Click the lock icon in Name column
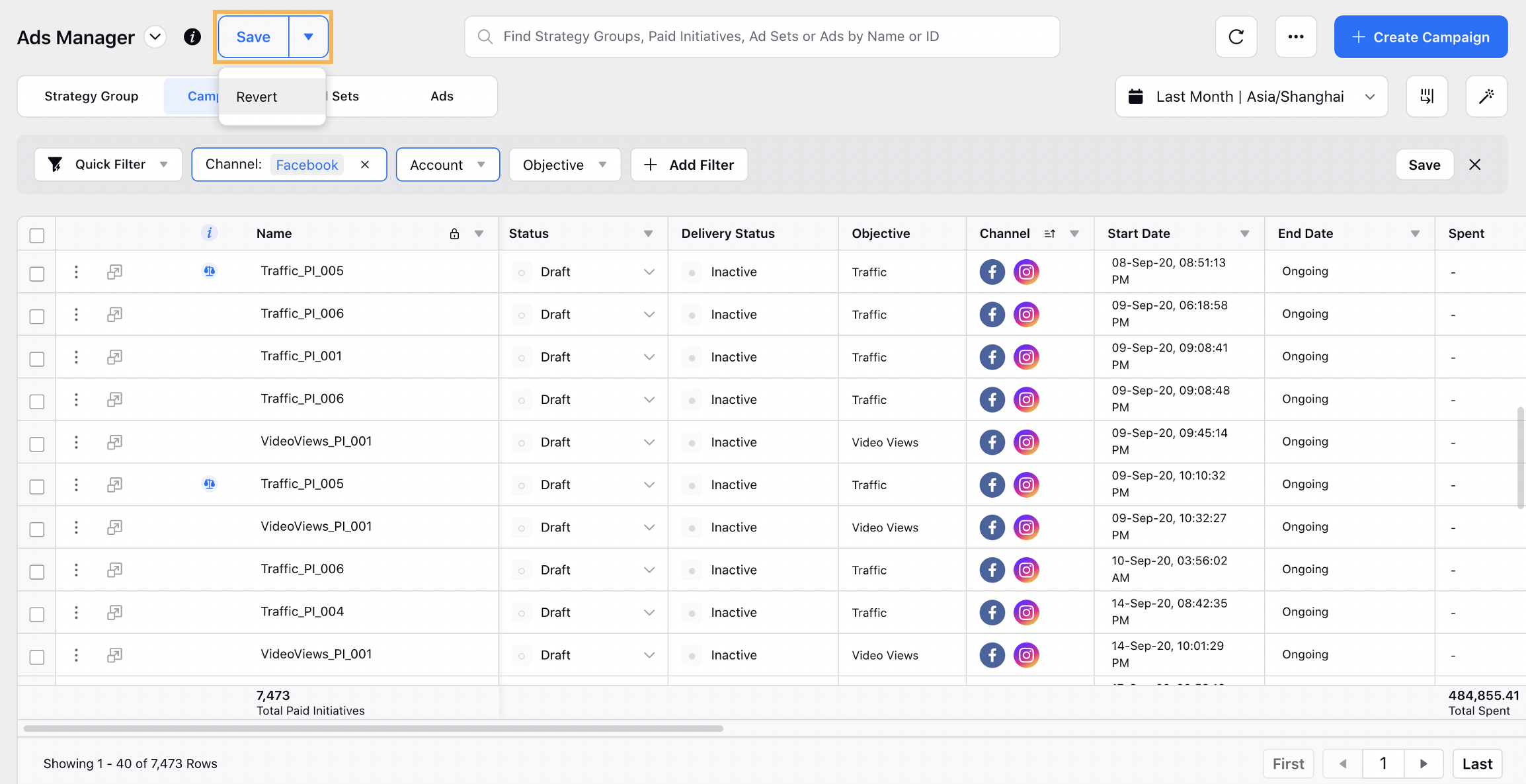This screenshot has width=1526, height=784. tap(454, 234)
